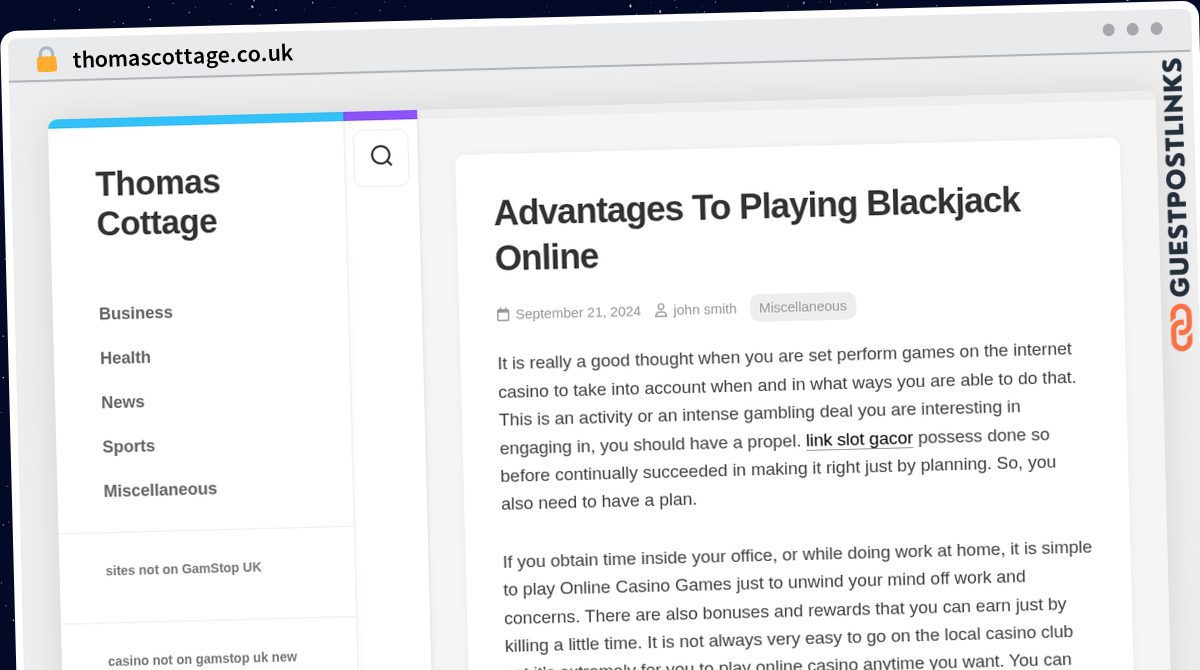Click the author person icon
The width and height of the screenshot is (1200, 670).
click(661, 311)
